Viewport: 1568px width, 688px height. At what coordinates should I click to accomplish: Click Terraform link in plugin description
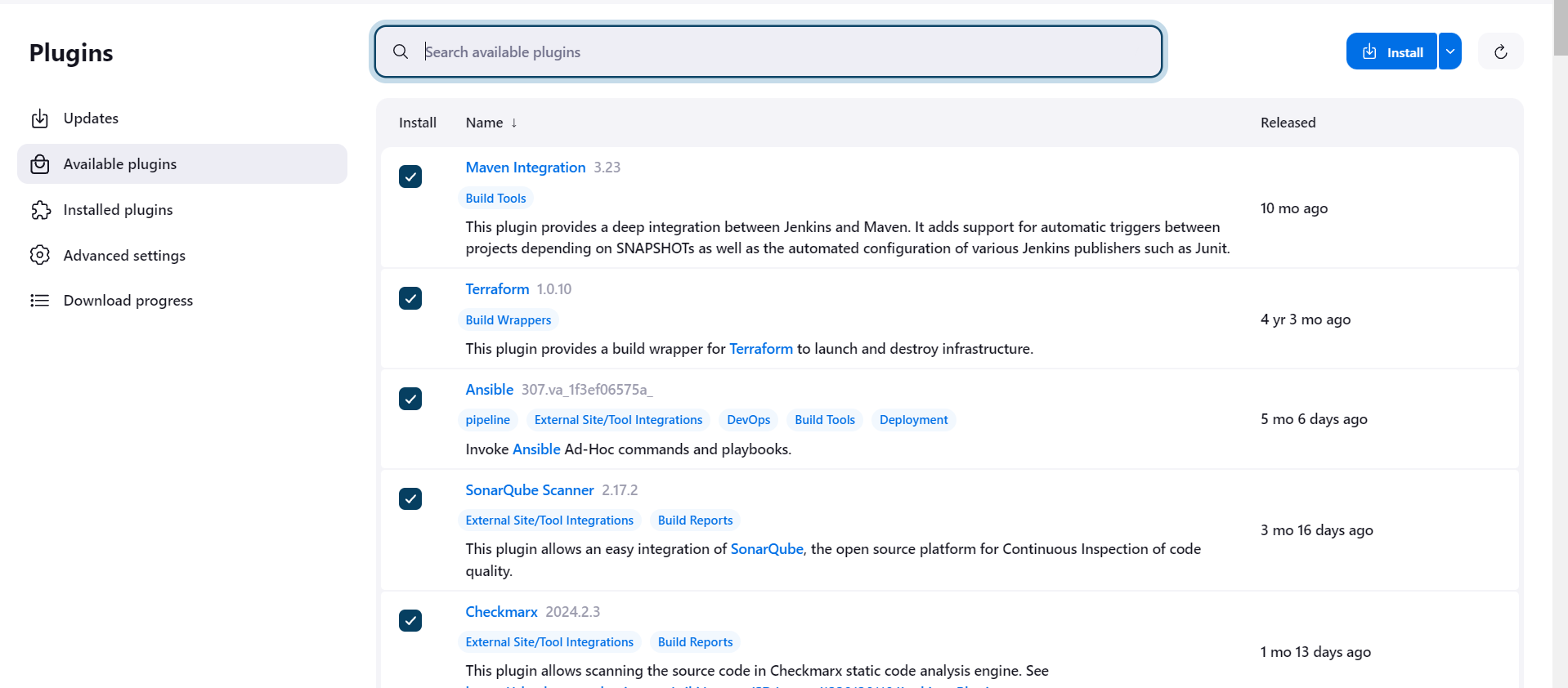(761, 349)
